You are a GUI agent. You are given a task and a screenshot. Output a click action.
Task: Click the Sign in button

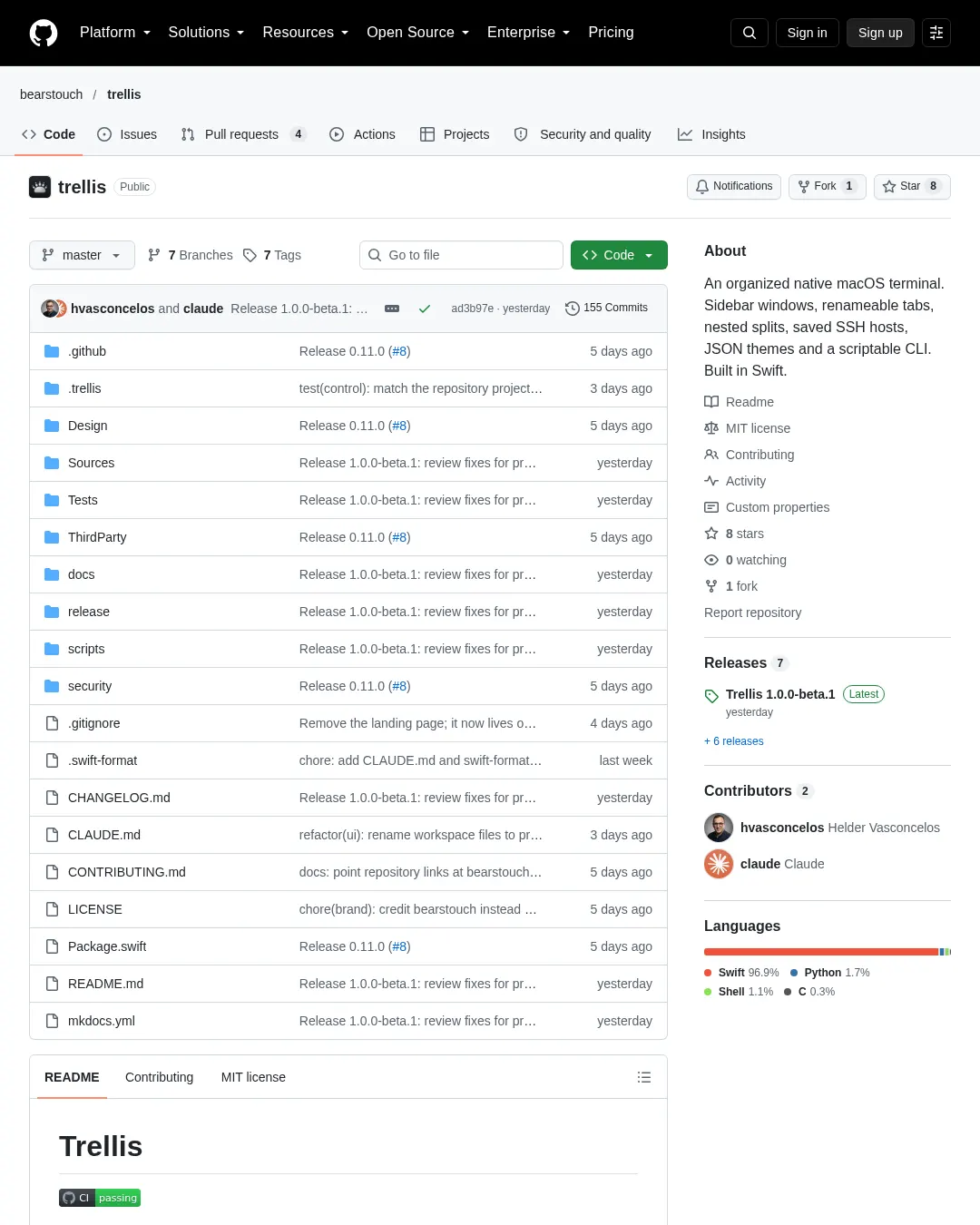(x=807, y=33)
